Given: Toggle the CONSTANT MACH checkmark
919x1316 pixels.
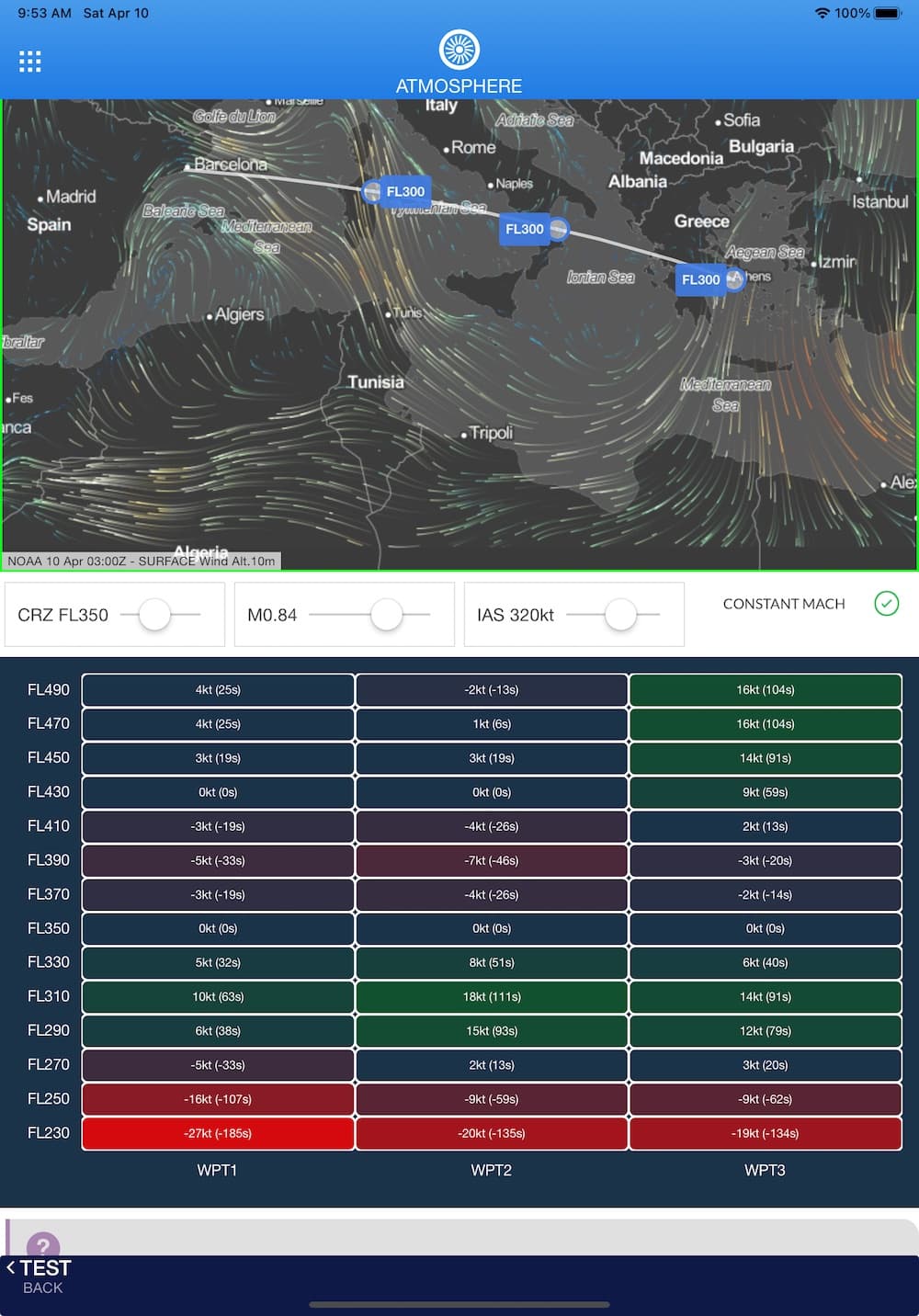Looking at the screenshot, I should coord(886,604).
